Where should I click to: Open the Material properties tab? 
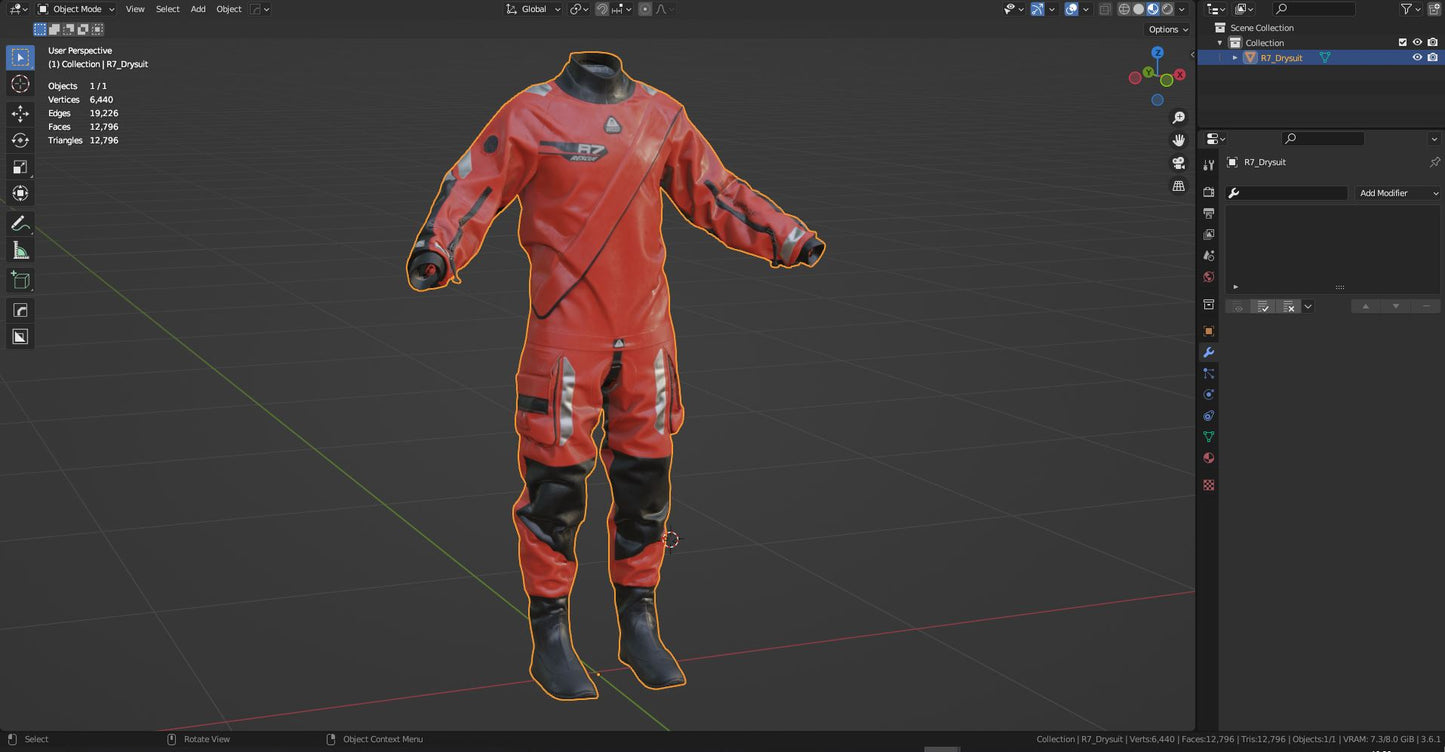[x=1209, y=458]
